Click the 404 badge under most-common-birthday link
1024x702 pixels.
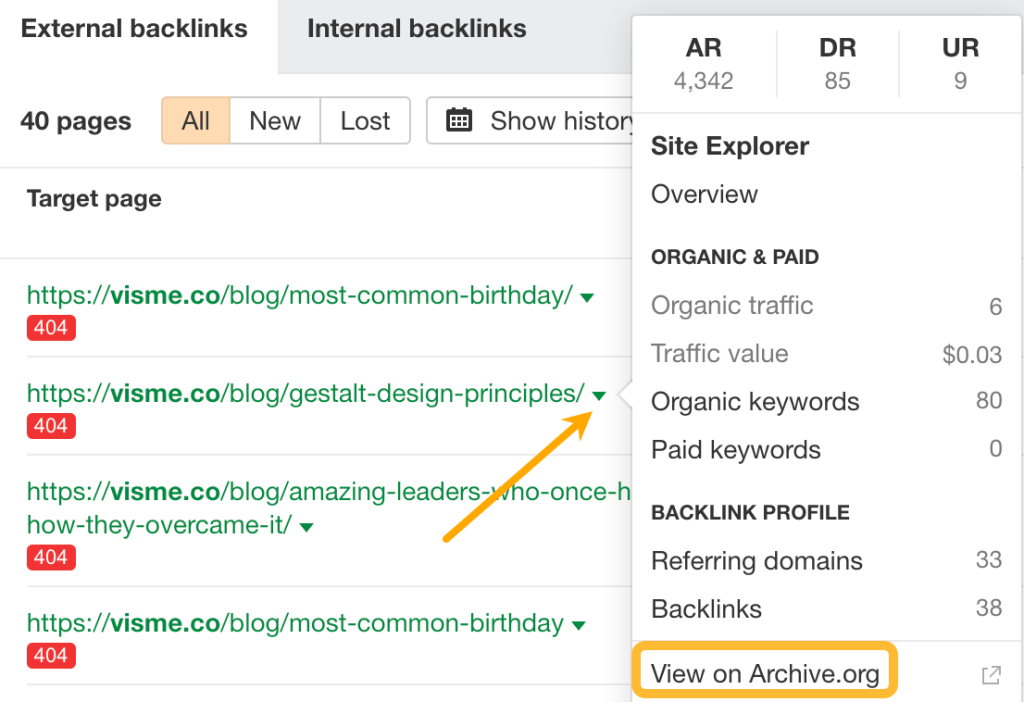point(50,327)
